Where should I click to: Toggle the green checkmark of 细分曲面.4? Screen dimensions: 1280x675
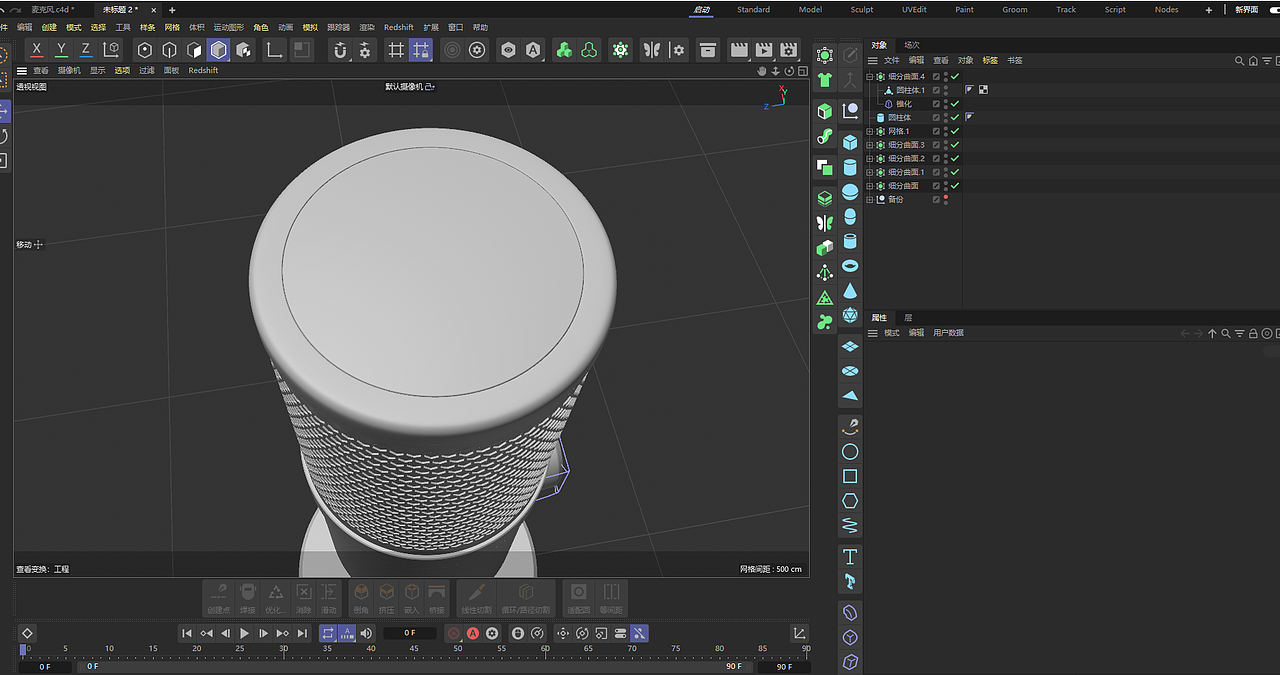pos(955,77)
